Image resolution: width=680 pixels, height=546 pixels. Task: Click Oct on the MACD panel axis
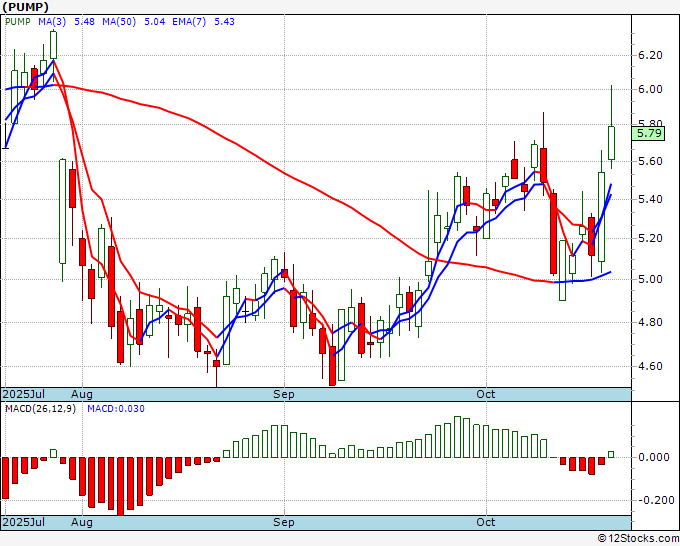pos(486,522)
